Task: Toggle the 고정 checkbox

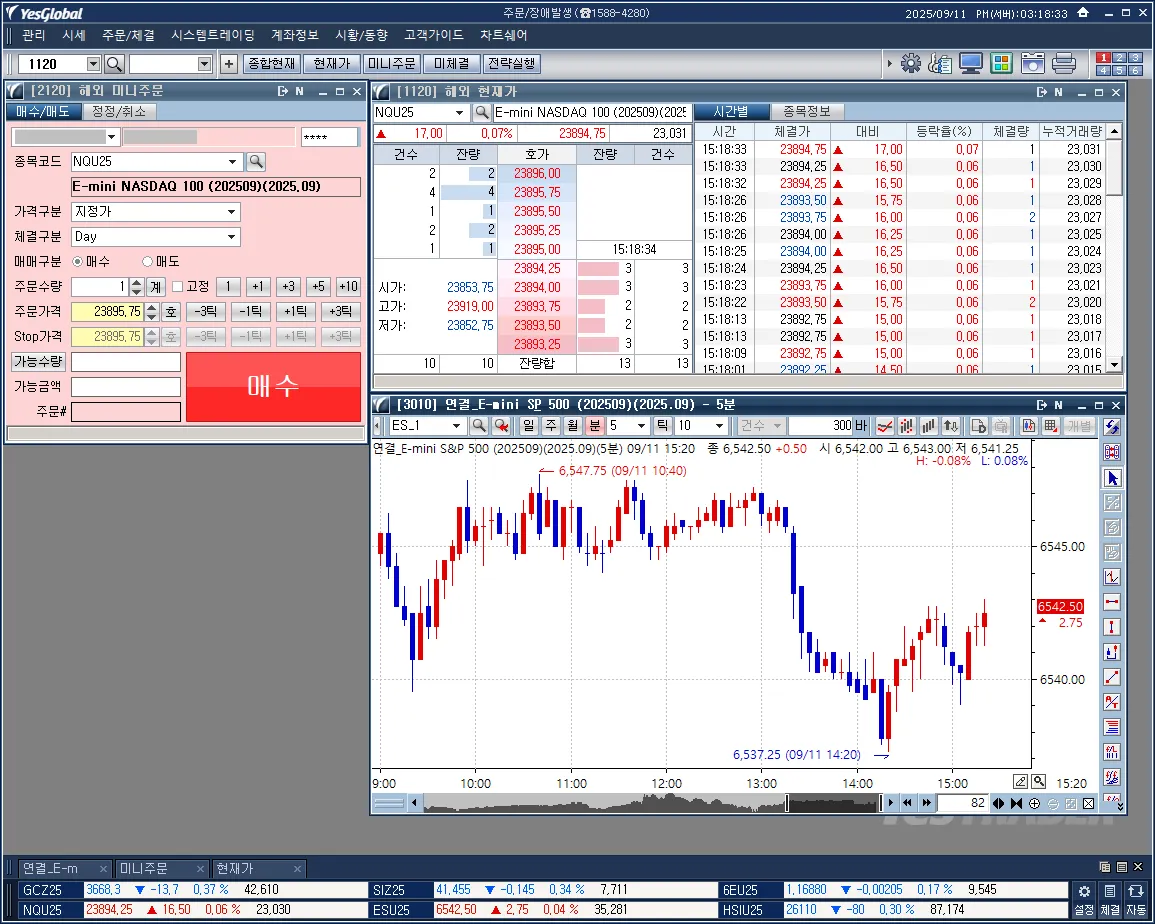Action: [178, 287]
